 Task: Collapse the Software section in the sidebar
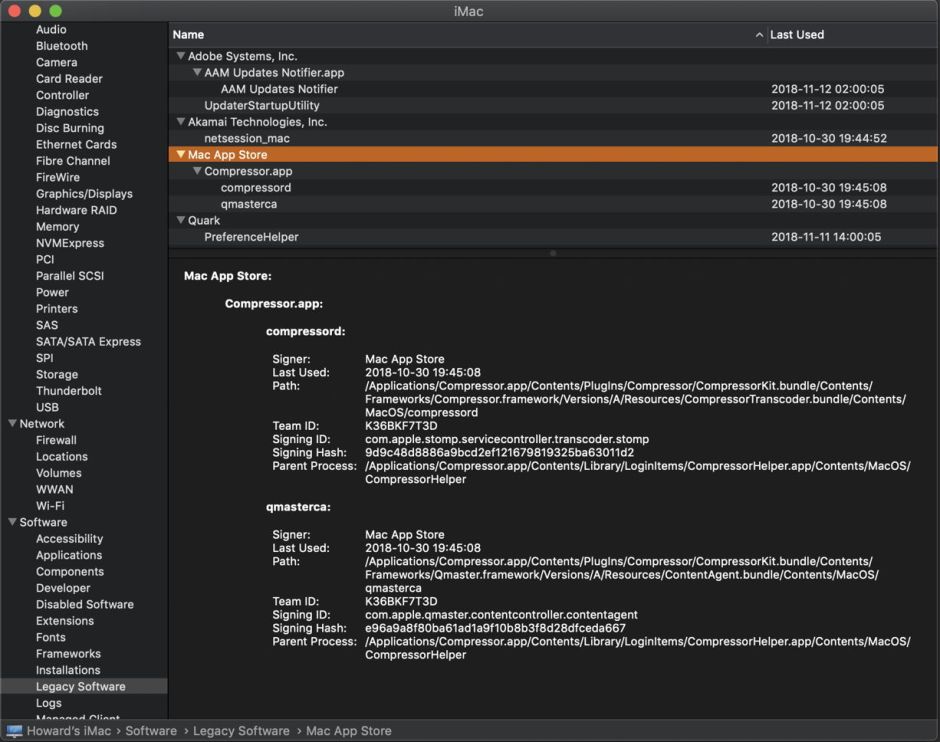tap(12, 522)
